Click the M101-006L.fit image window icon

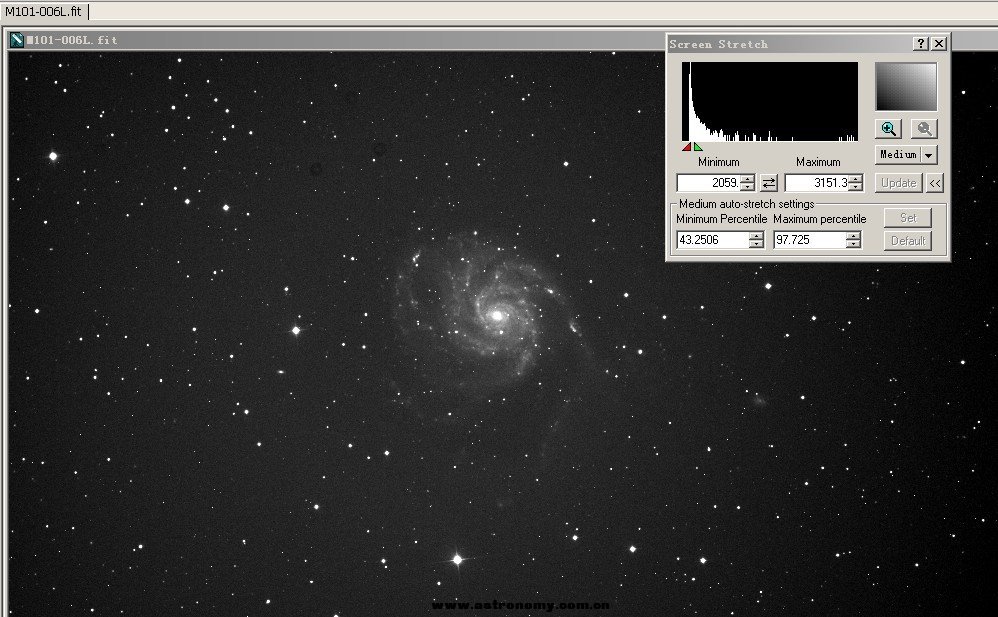[16, 40]
